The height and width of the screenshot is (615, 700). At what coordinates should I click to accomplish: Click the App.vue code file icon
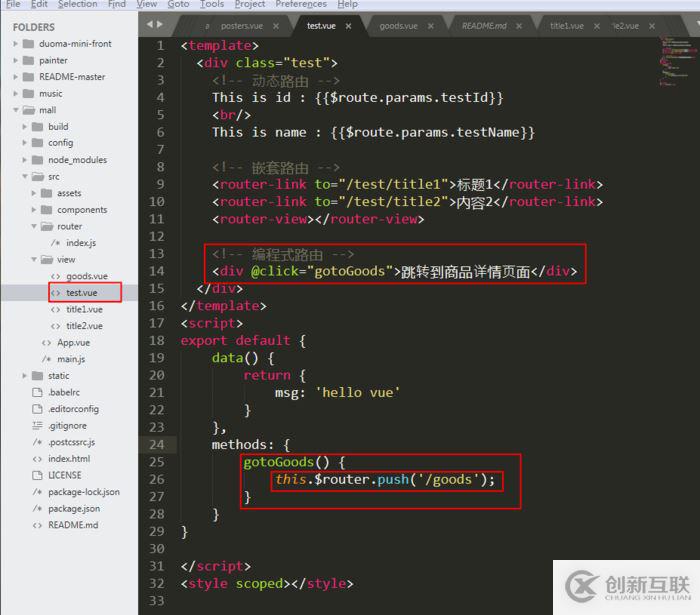click(x=46, y=343)
